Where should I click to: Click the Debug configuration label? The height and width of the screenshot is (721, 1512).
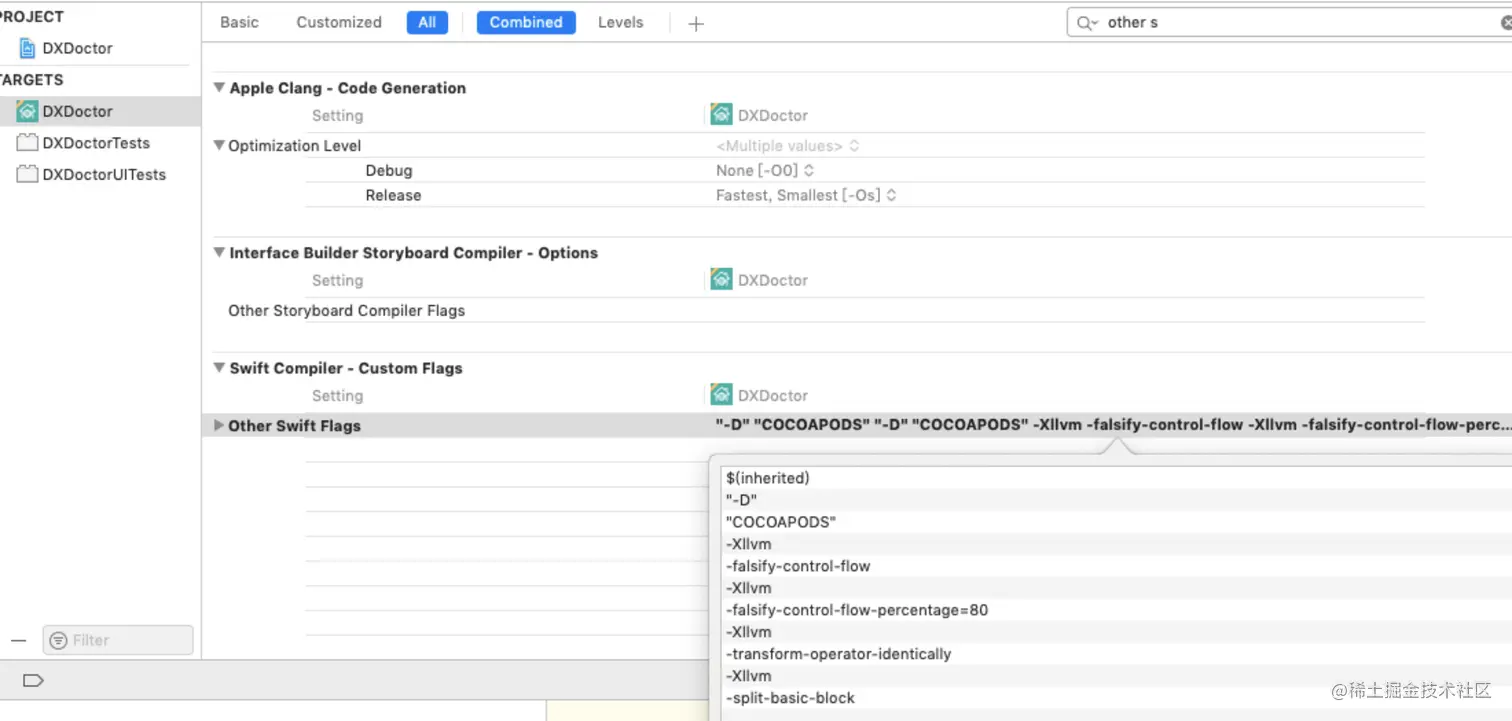click(x=389, y=171)
